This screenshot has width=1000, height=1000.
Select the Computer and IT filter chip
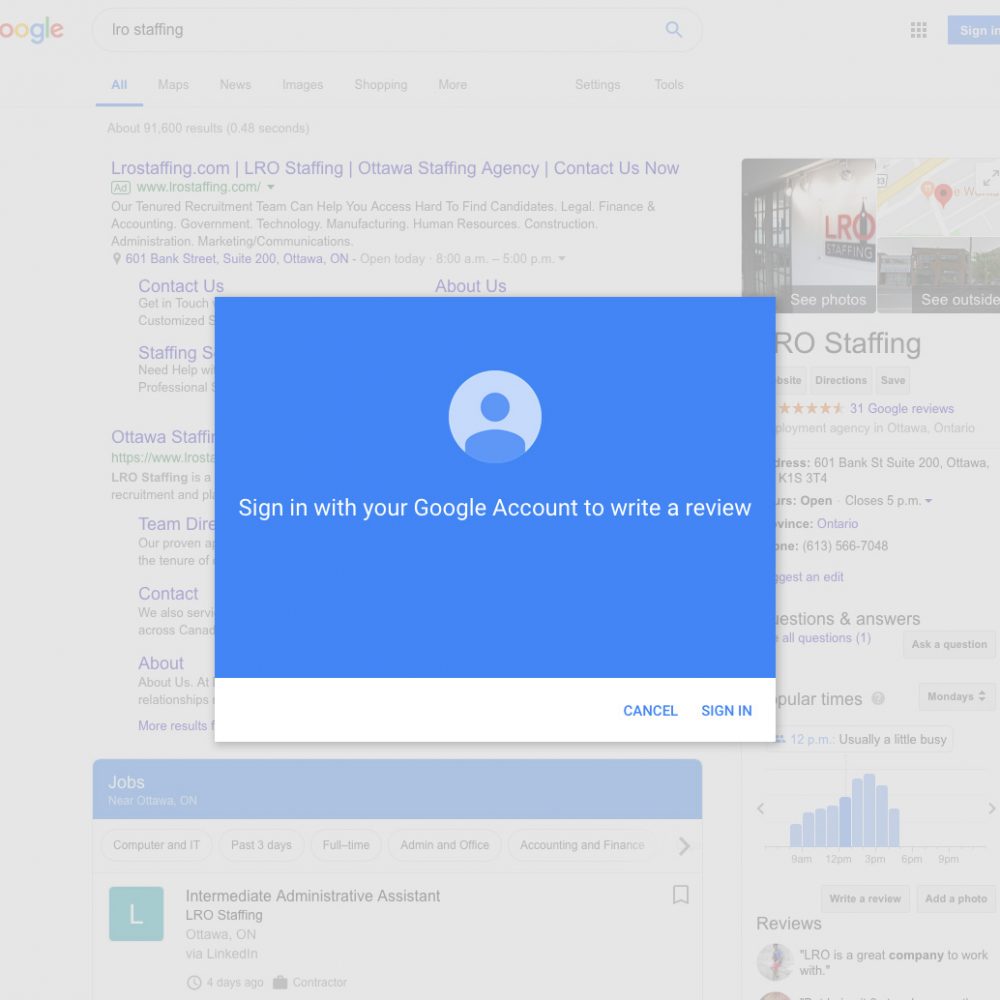156,845
